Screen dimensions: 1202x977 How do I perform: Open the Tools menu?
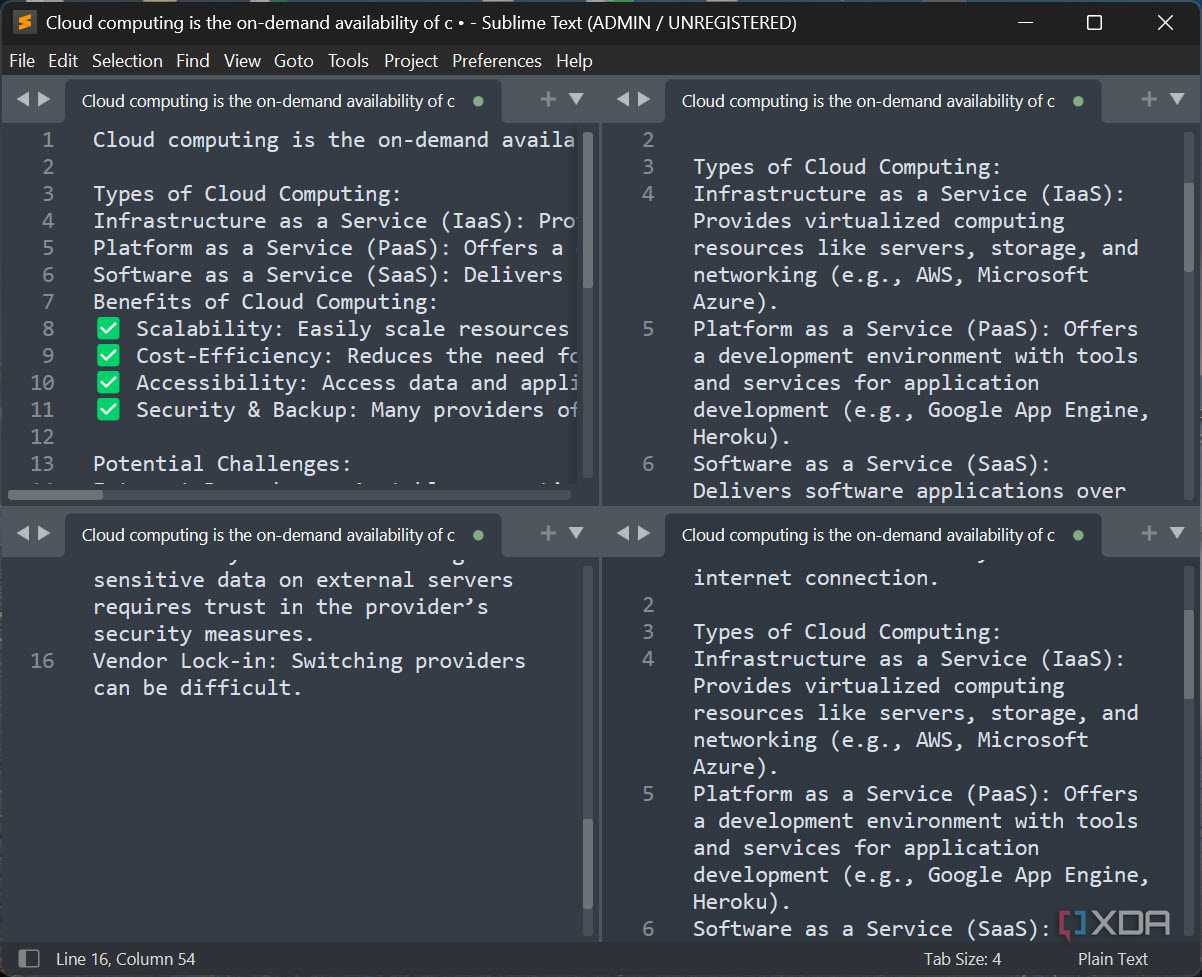tap(348, 61)
